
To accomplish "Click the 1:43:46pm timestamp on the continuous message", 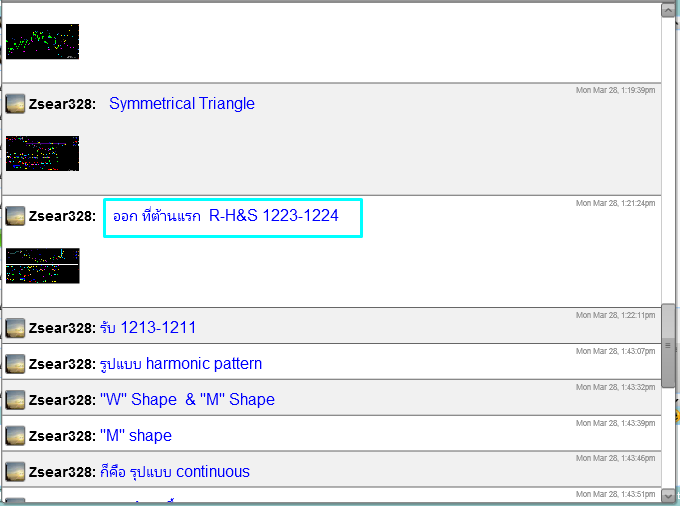I will [x=615, y=458].
